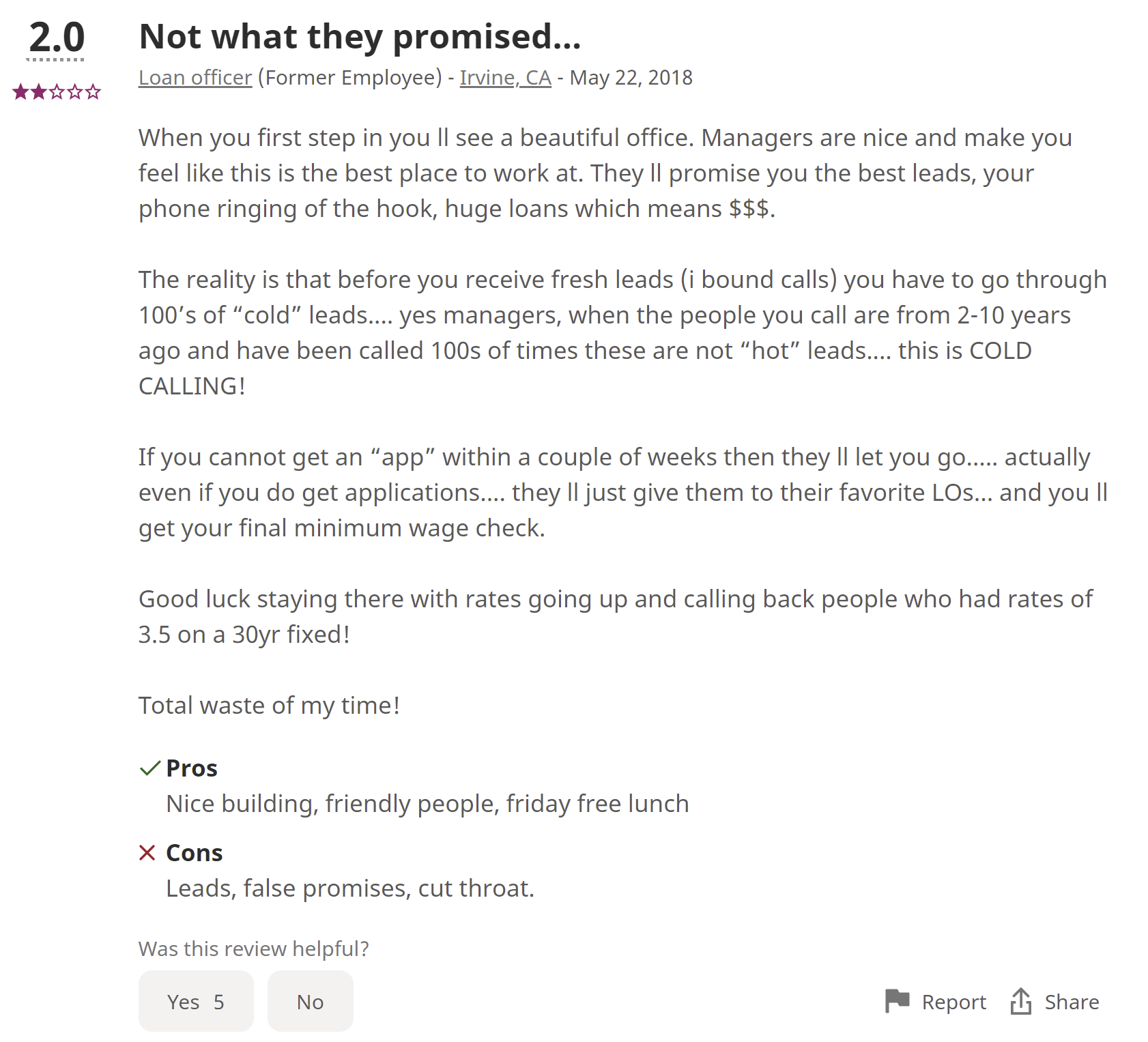
Task: Open the Loan officer job link
Action: click(x=195, y=78)
